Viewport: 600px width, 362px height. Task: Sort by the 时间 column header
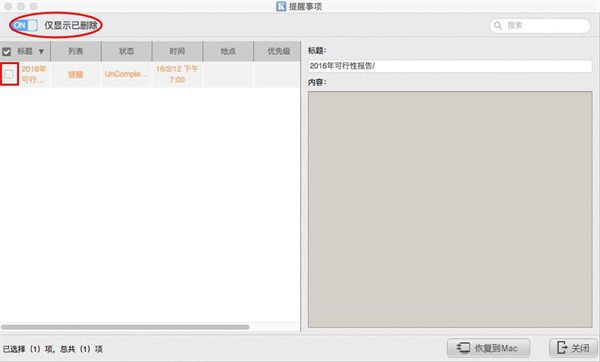(177, 51)
